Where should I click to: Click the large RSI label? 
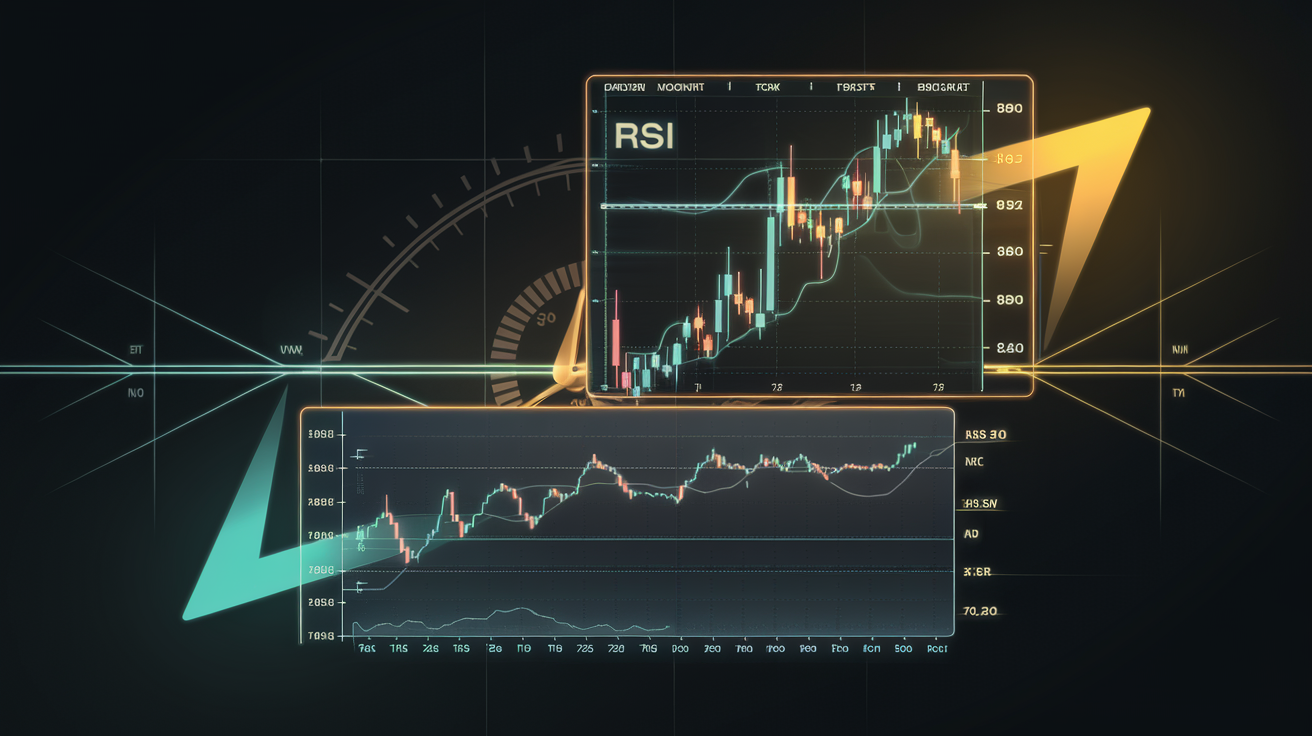click(x=644, y=137)
